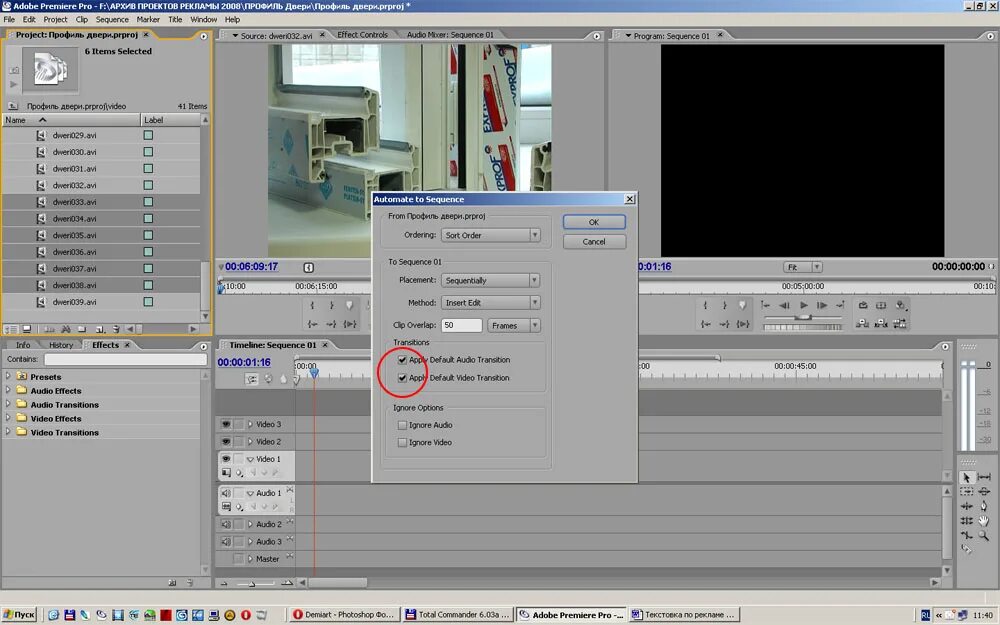Viewport: 1000px width, 625px height.
Task: Click the Пуск Start button
Action: (x=19, y=615)
